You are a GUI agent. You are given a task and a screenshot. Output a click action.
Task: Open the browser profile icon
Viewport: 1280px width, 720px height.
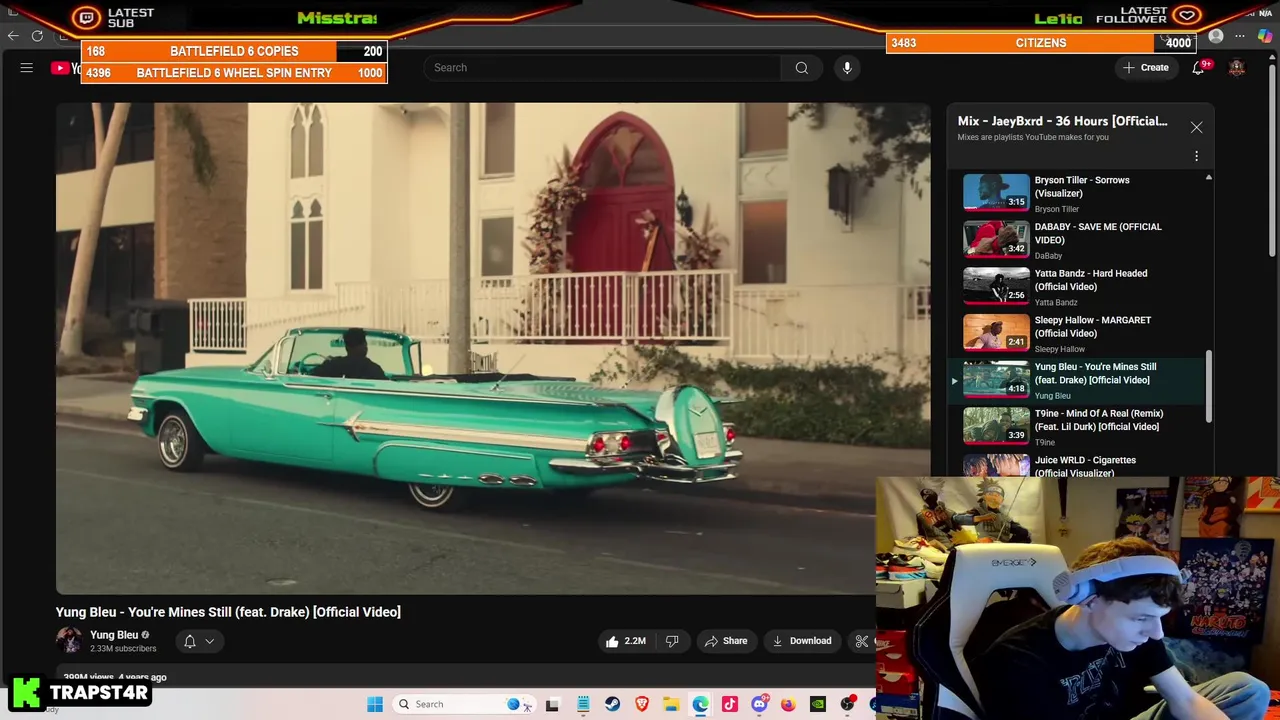pos(1216,36)
